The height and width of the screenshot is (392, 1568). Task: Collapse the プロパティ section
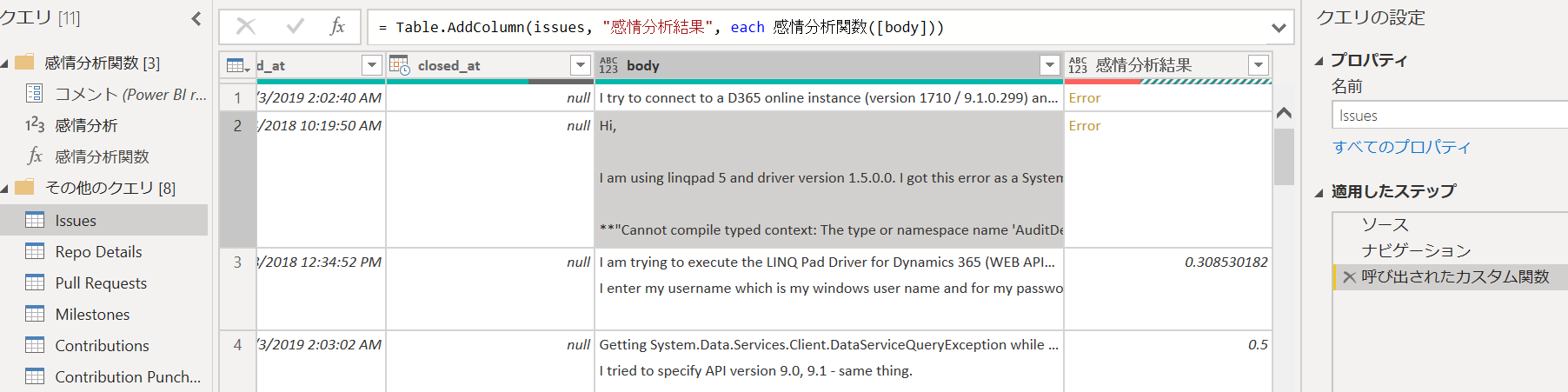[1319, 61]
